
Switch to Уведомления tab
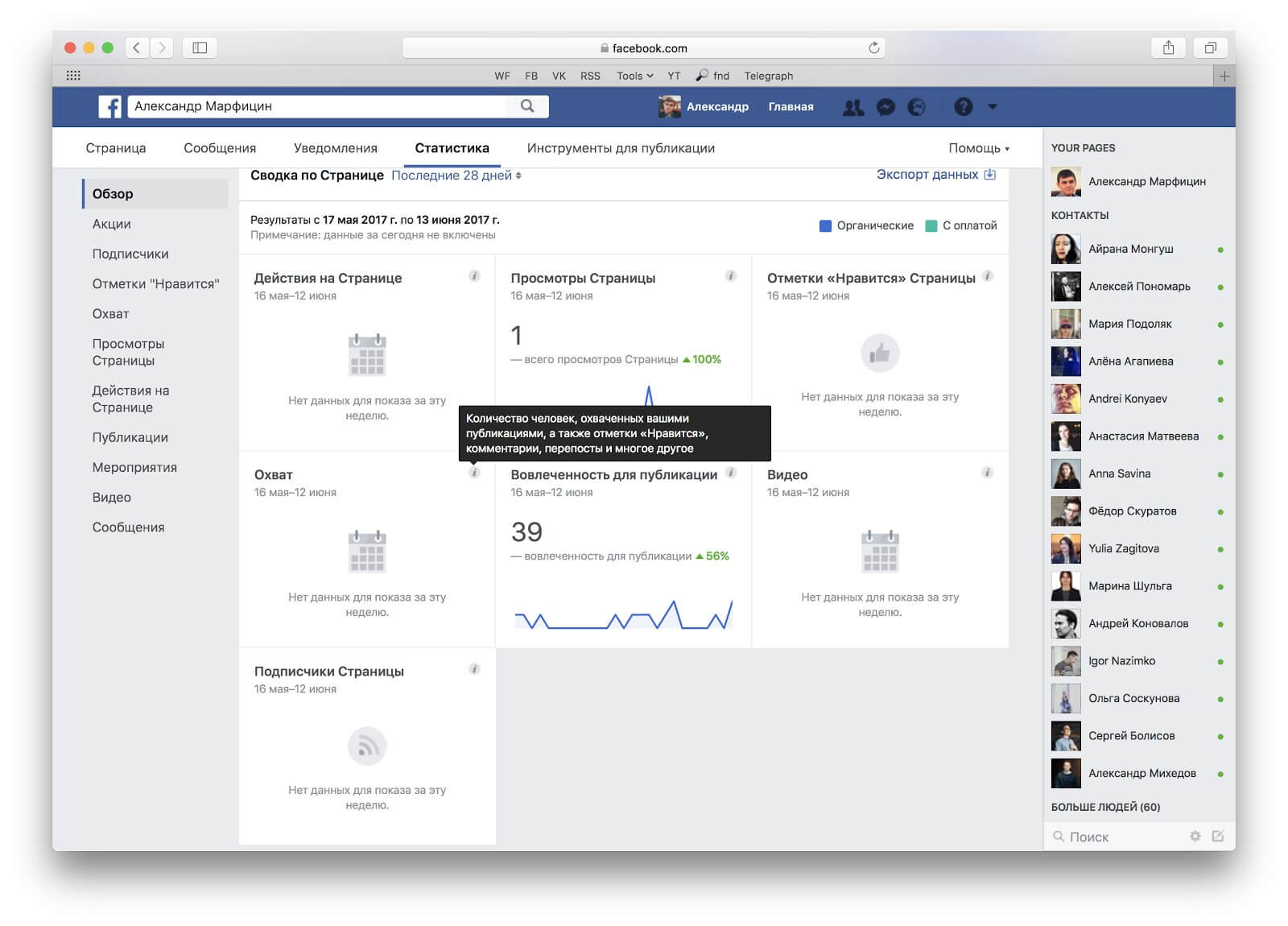coord(336,148)
